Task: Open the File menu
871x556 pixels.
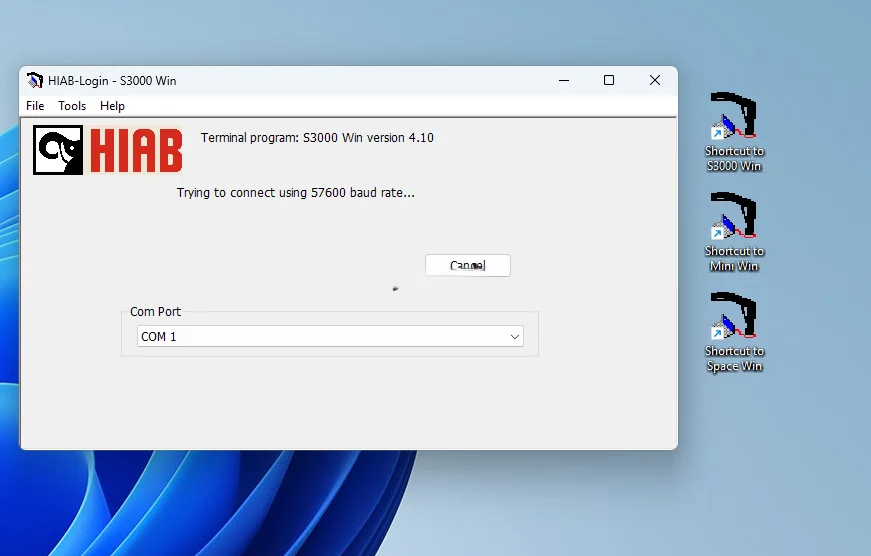Action: pos(35,106)
